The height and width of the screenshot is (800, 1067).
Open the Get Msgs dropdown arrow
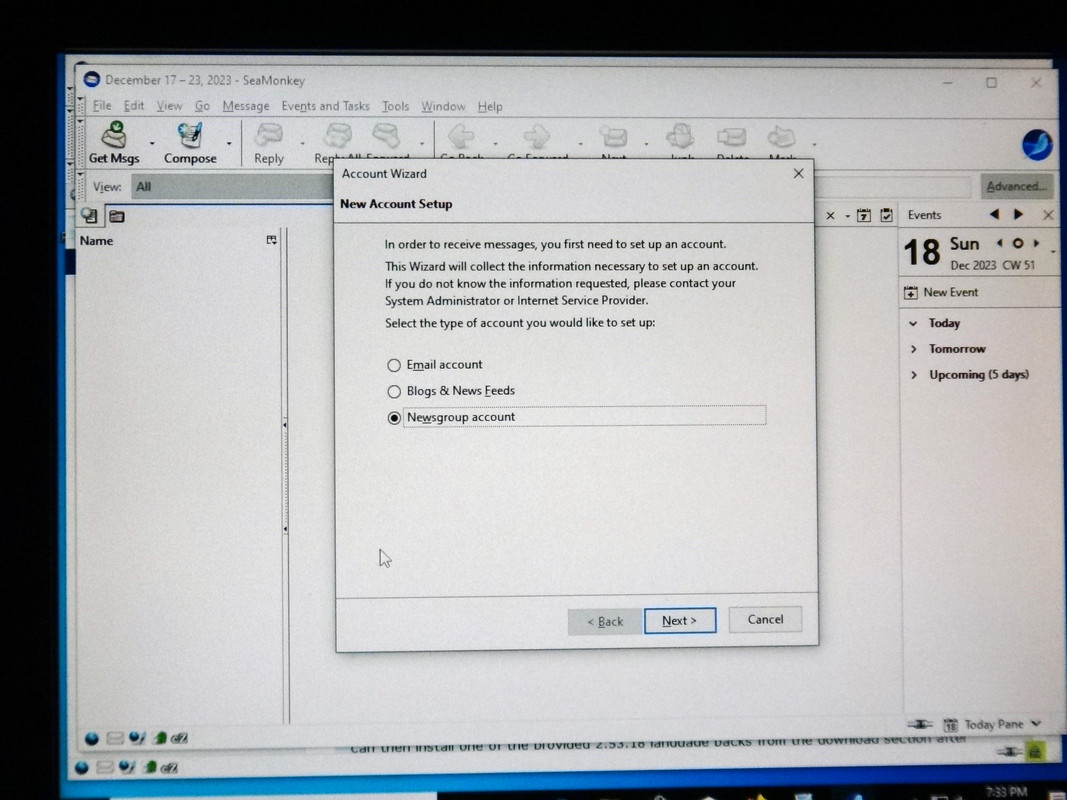click(x=152, y=144)
